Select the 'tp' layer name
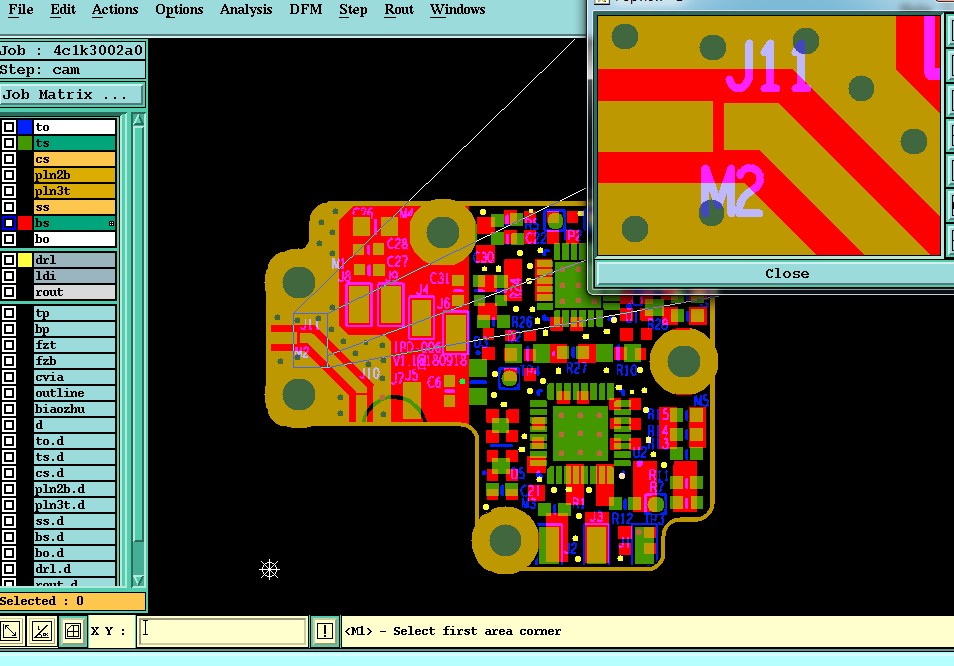 pos(74,313)
